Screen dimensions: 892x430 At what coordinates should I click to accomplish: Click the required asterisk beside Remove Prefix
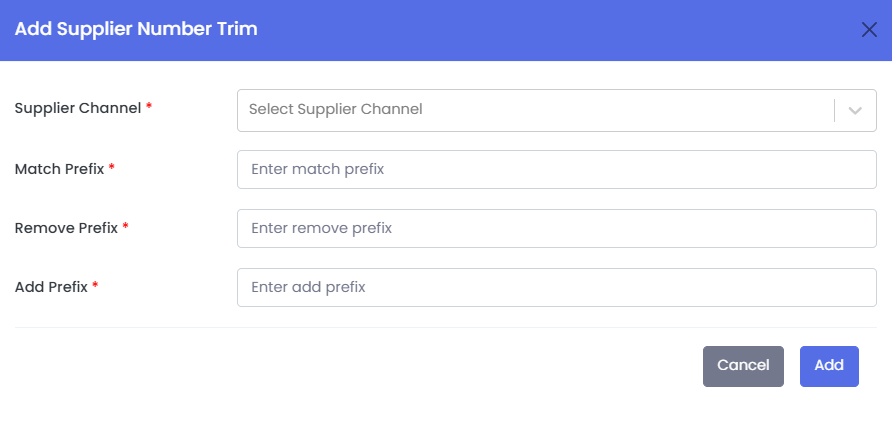tap(126, 227)
